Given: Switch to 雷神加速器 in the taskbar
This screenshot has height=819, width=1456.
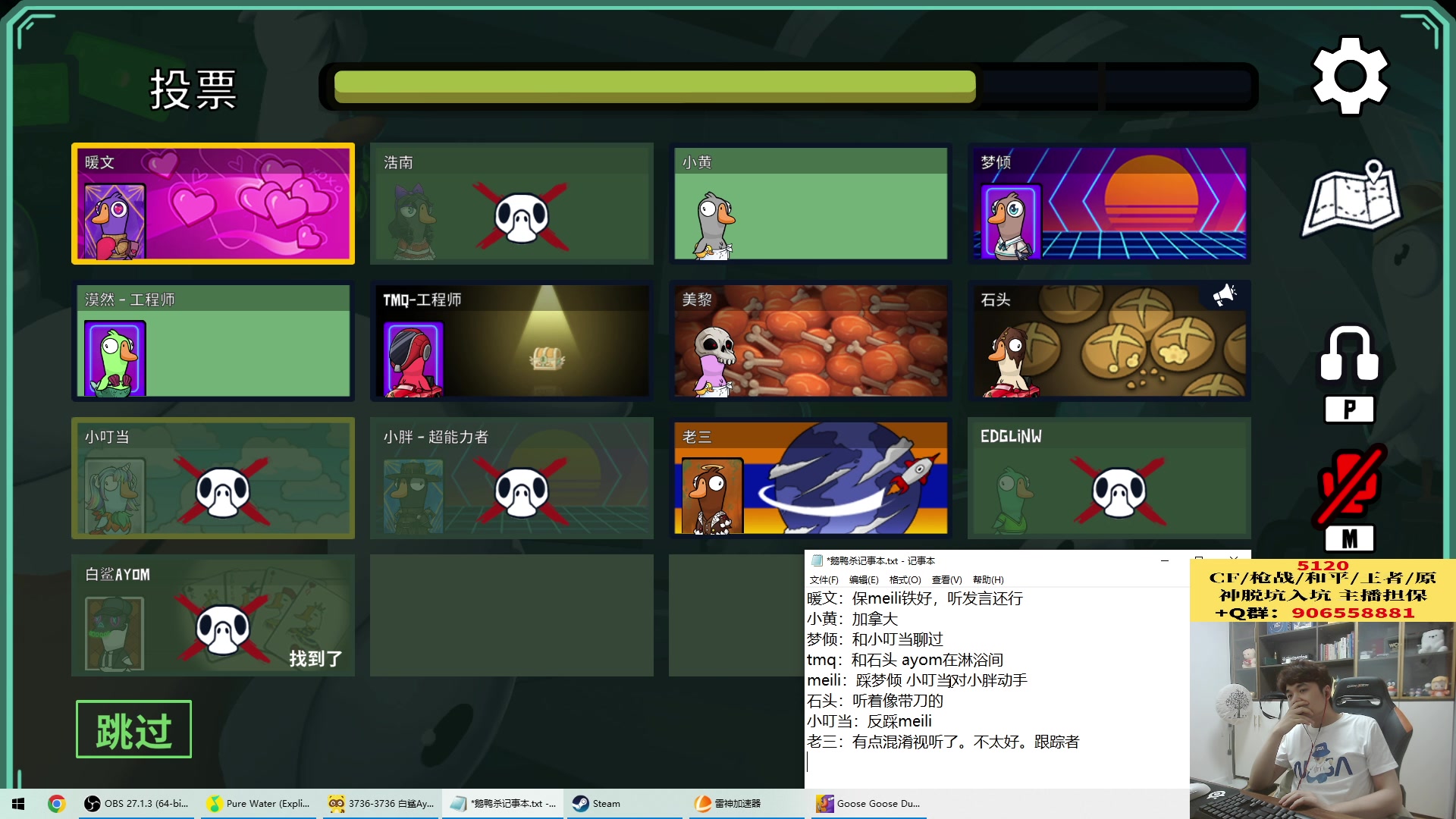Looking at the screenshot, I should (x=748, y=804).
